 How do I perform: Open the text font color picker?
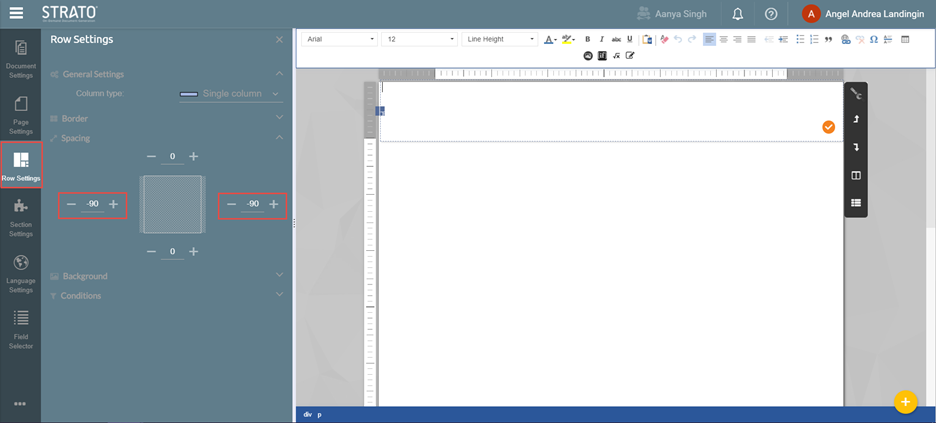pyautogui.click(x=549, y=40)
